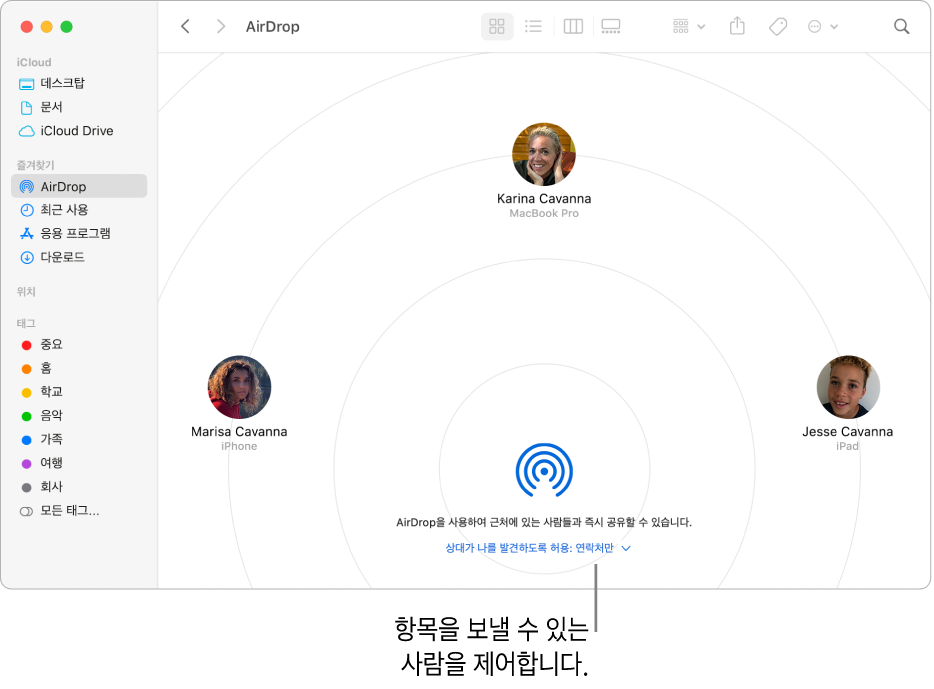This screenshot has height=689, width=934.
Task: Open the 응용 프로그램 sidebar item
Action: [x=78, y=233]
